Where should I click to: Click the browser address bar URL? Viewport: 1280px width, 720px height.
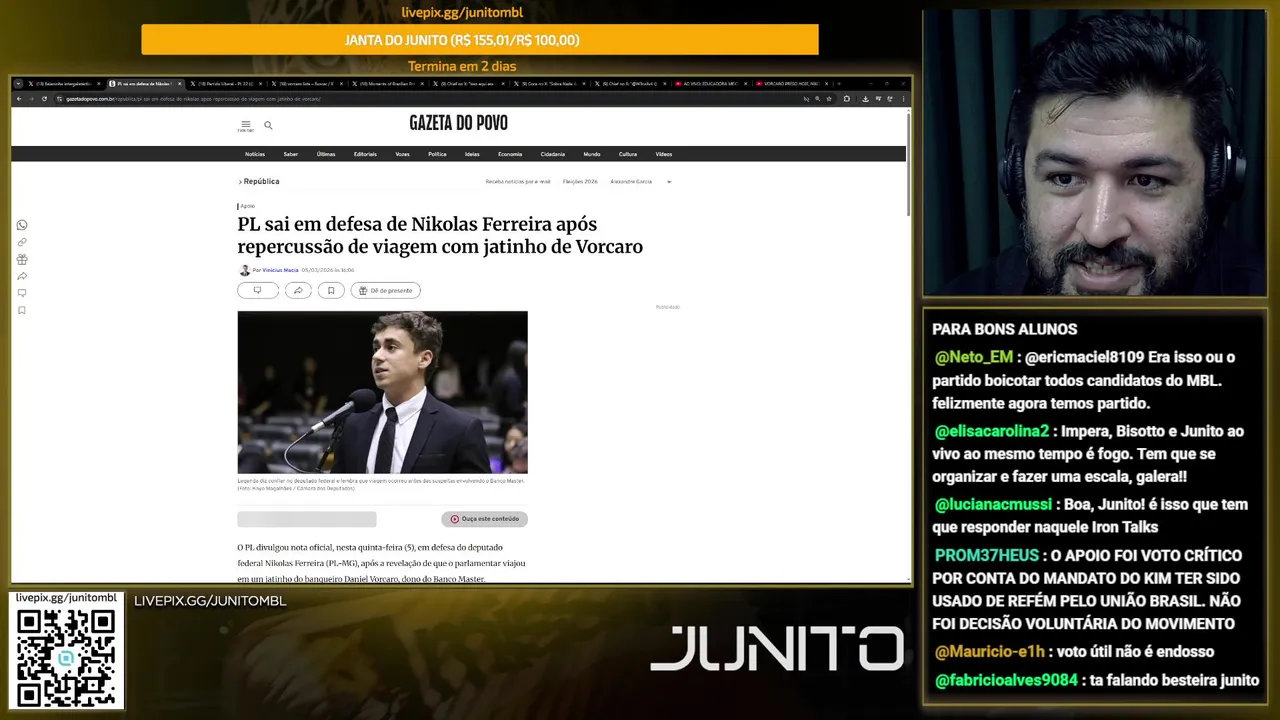(193, 99)
